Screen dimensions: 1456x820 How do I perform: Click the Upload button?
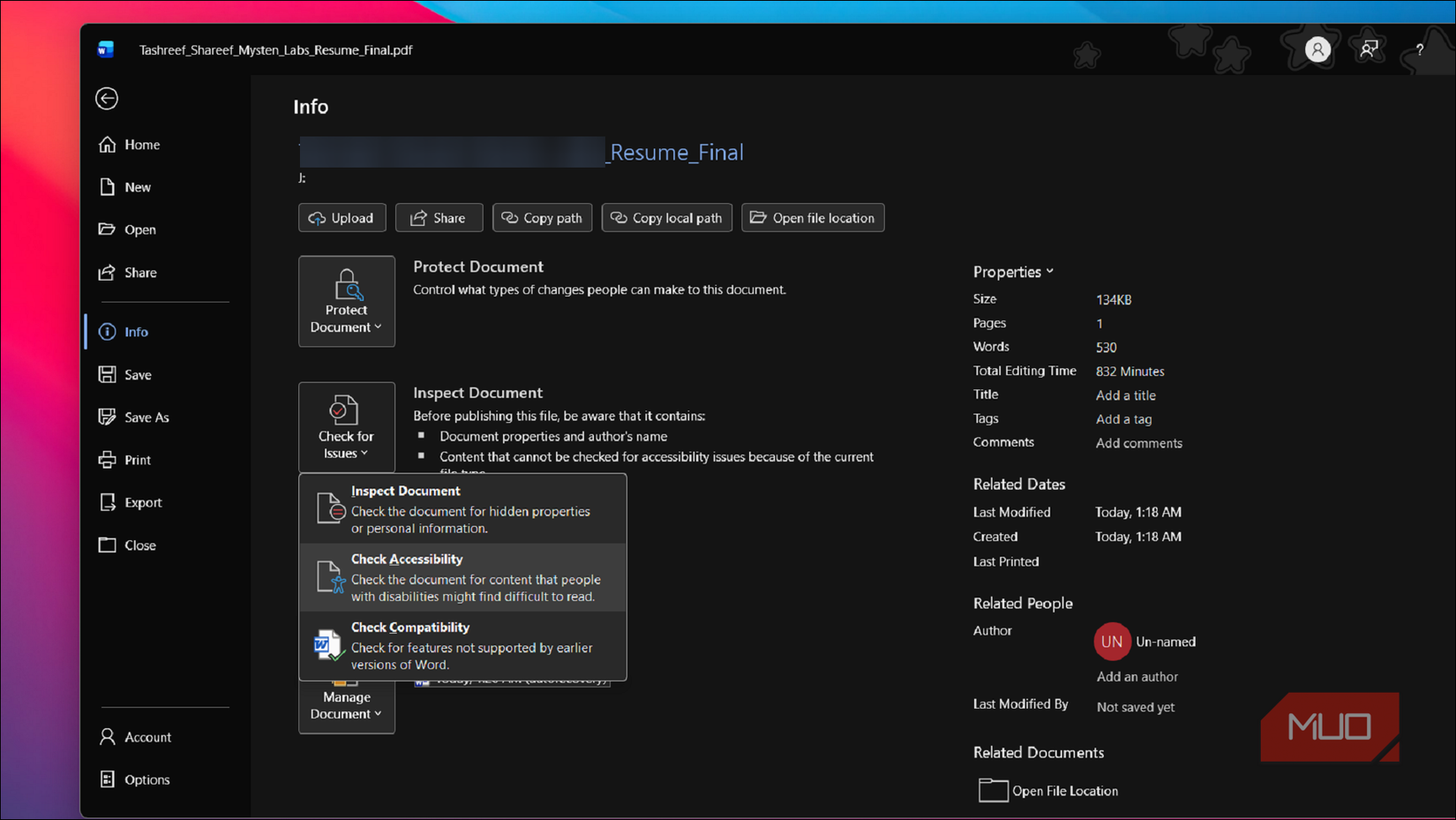click(x=342, y=218)
